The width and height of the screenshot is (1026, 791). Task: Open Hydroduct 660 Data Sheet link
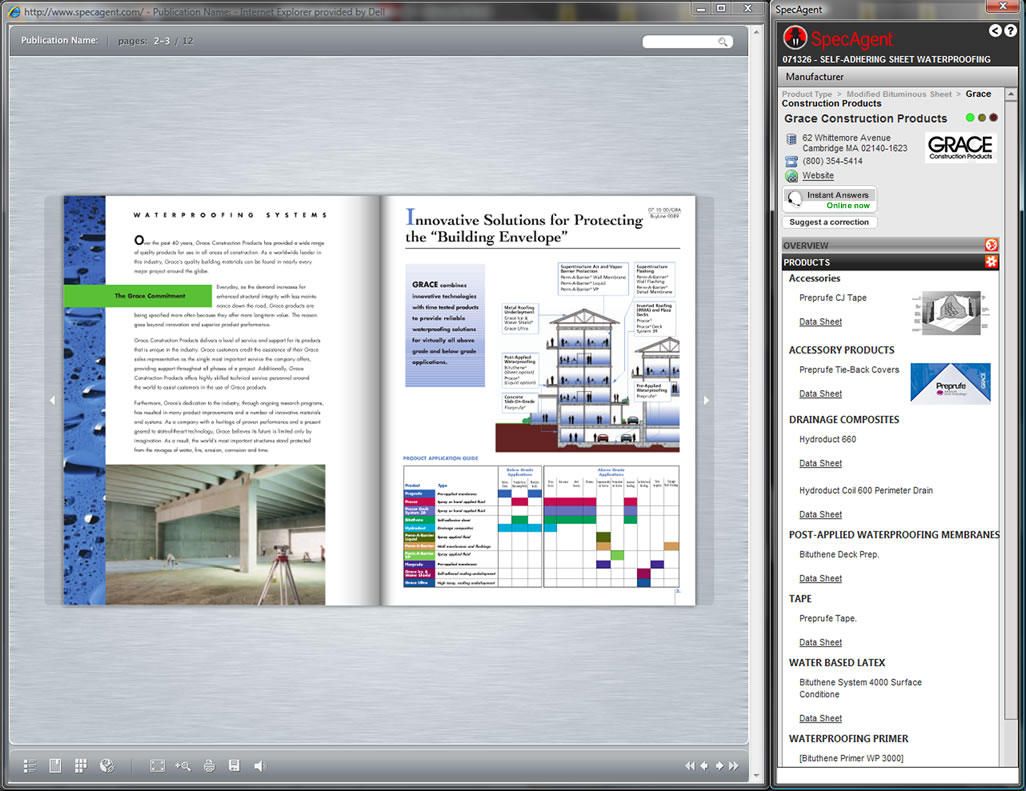820,463
